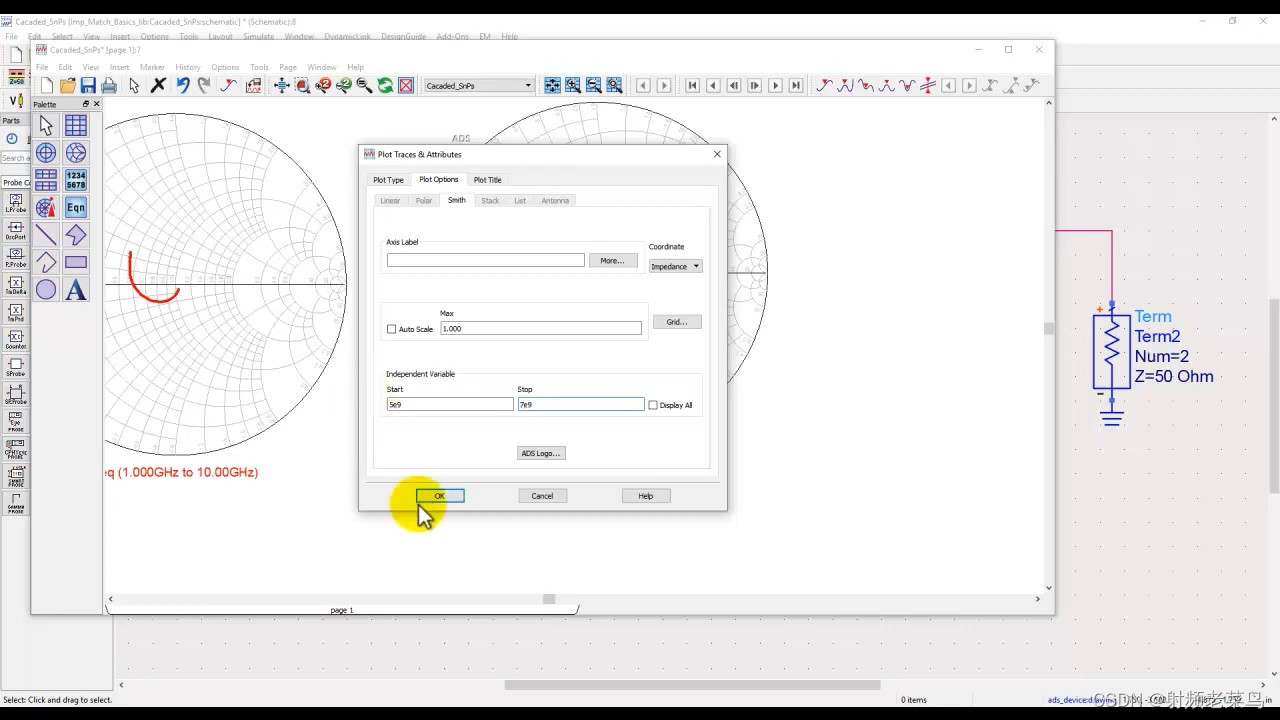Jump to first trace point icon
The width and height of the screenshot is (1280, 720).
(692, 86)
